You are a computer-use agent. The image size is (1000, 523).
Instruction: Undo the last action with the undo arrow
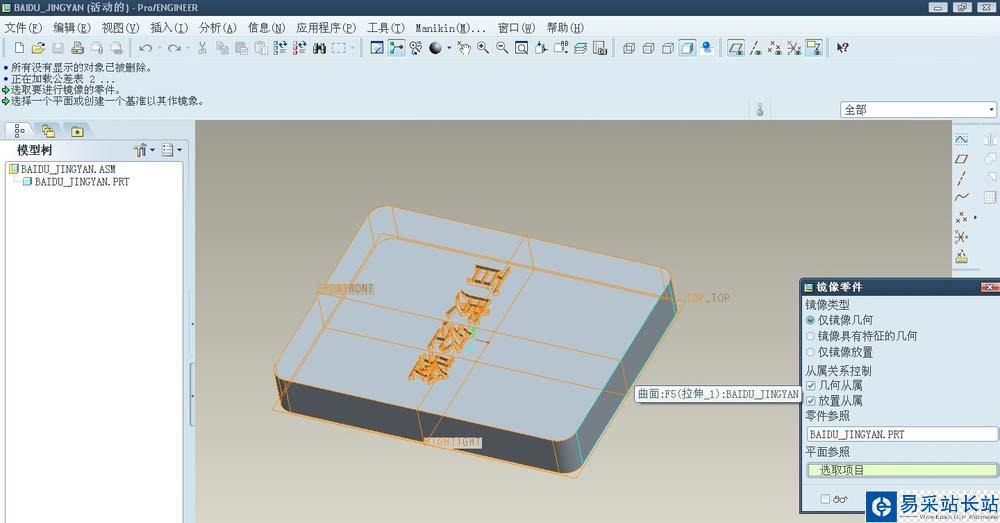tap(145, 48)
